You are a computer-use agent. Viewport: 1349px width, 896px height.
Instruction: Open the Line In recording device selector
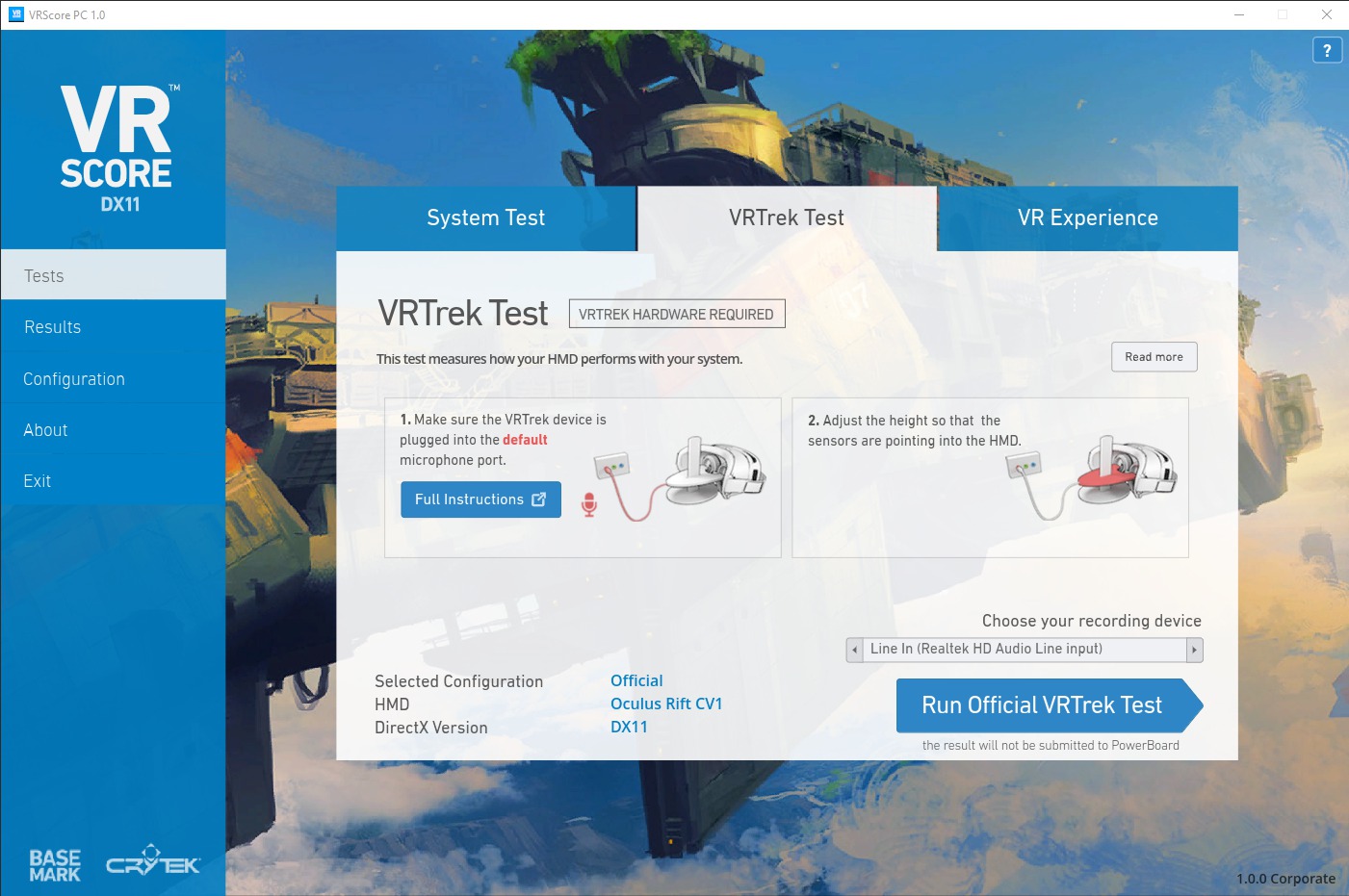coord(1024,650)
